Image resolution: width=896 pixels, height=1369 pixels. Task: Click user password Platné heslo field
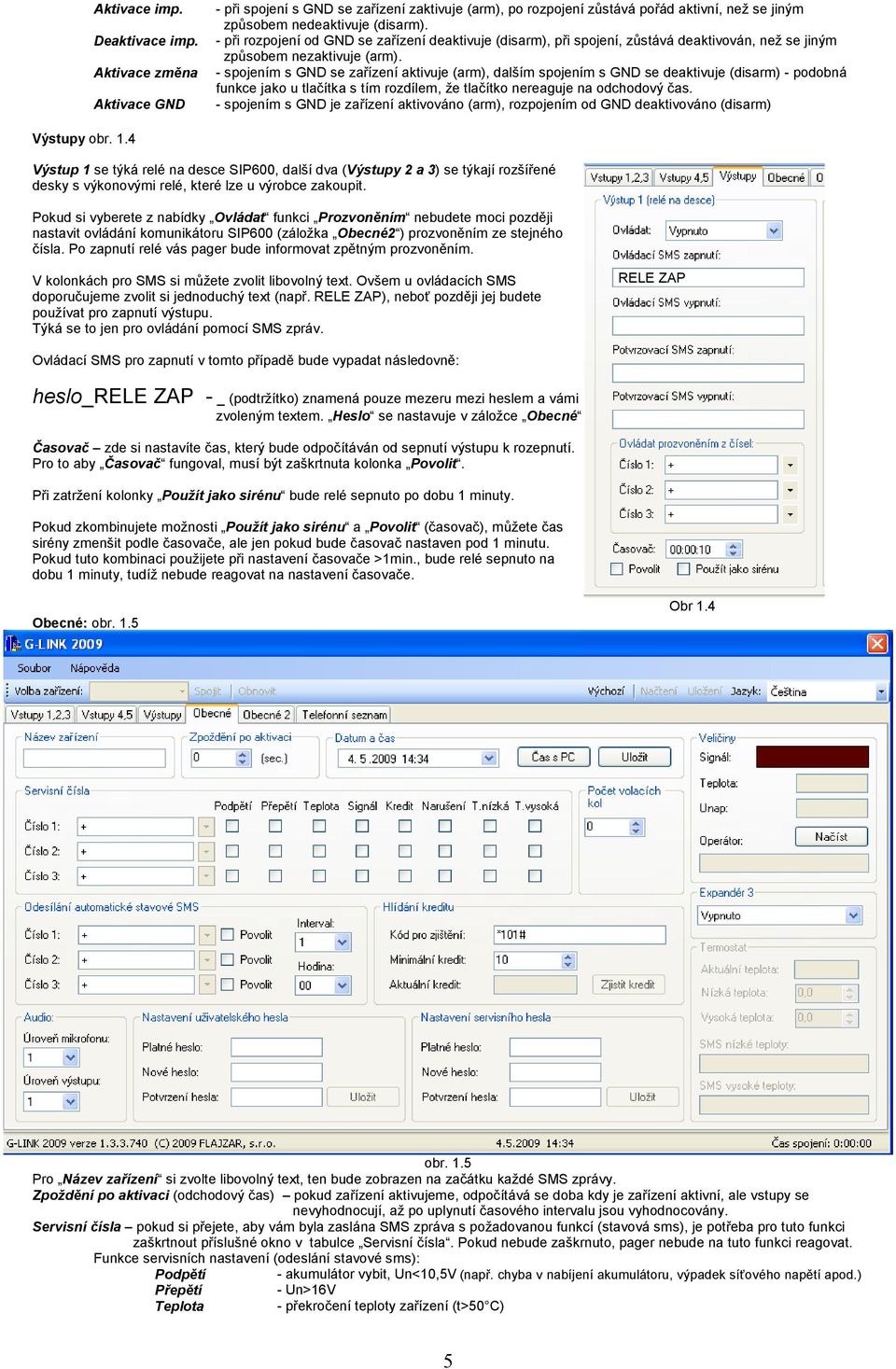tap(276, 1047)
